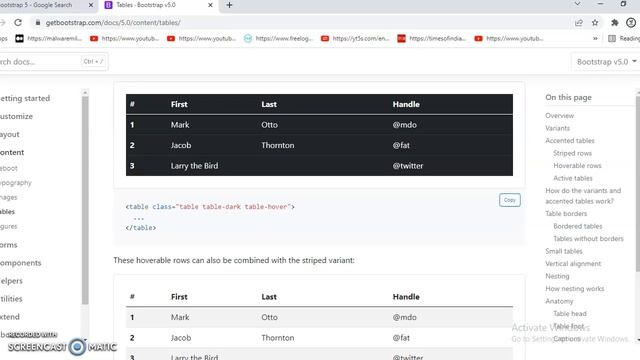Click @fat in the striped table
640x360 pixels.
(401, 338)
